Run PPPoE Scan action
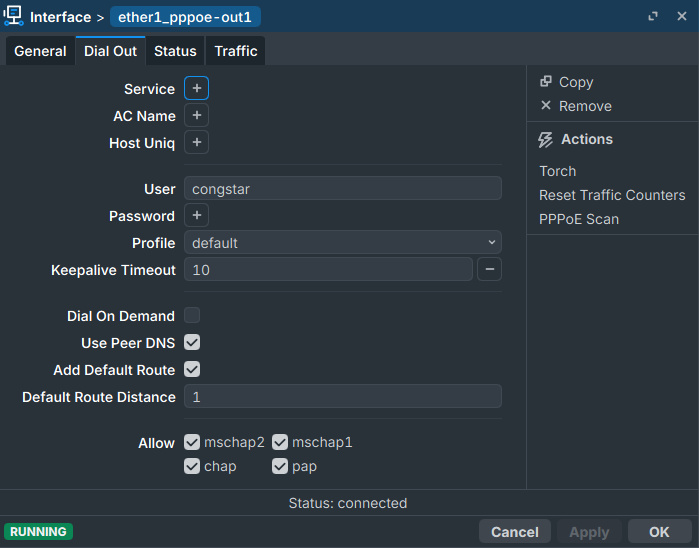Viewport: 699px width, 548px height. (579, 219)
